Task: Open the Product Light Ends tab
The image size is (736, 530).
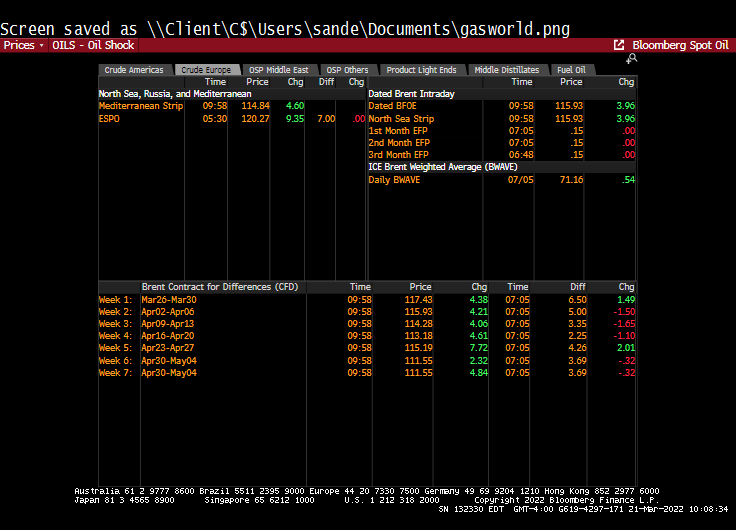Action: click(x=421, y=70)
